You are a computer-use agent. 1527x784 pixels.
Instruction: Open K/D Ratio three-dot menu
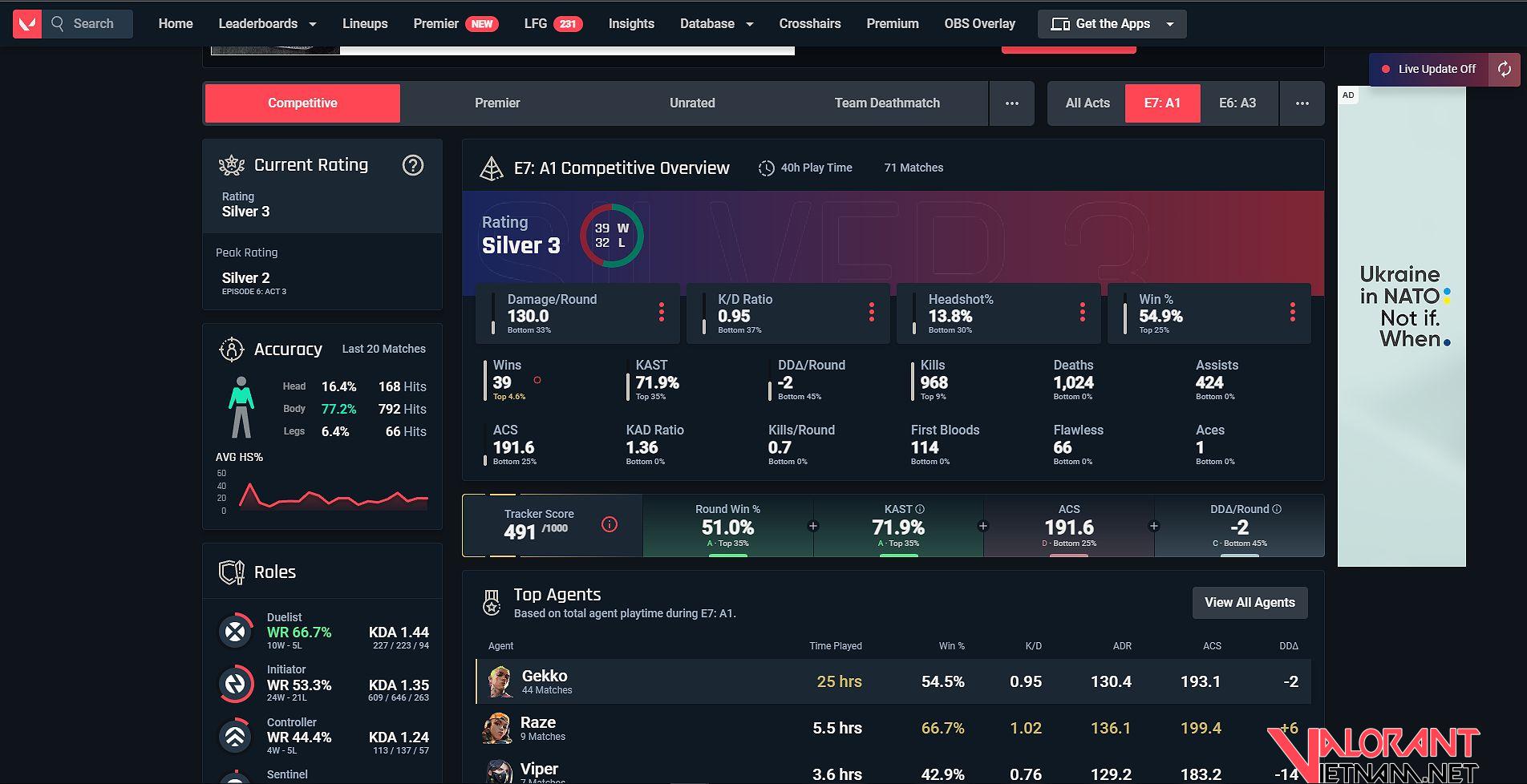[872, 313]
